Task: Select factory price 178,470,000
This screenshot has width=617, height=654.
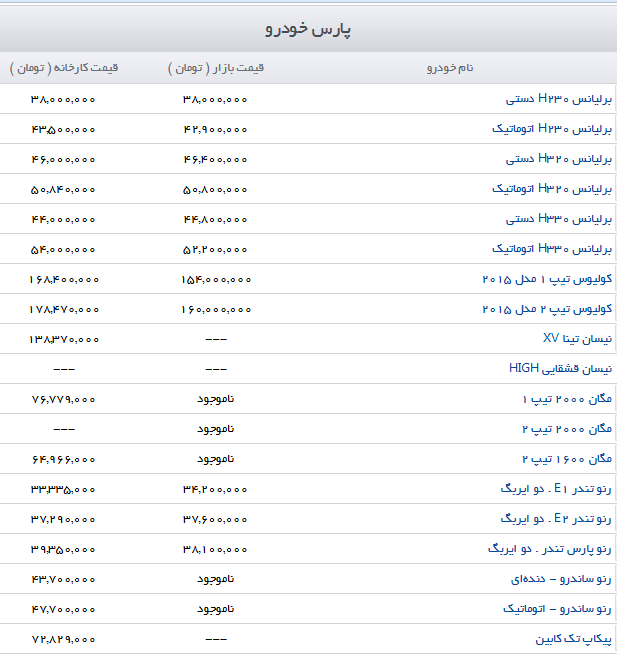Action: [x=64, y=310]
